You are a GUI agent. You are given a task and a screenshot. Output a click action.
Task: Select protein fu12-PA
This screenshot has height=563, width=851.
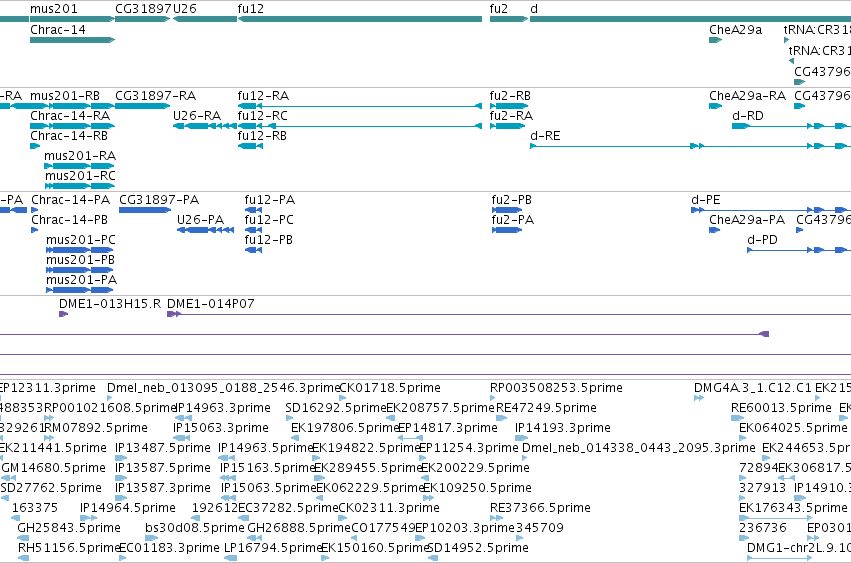(x=270, y=200)
